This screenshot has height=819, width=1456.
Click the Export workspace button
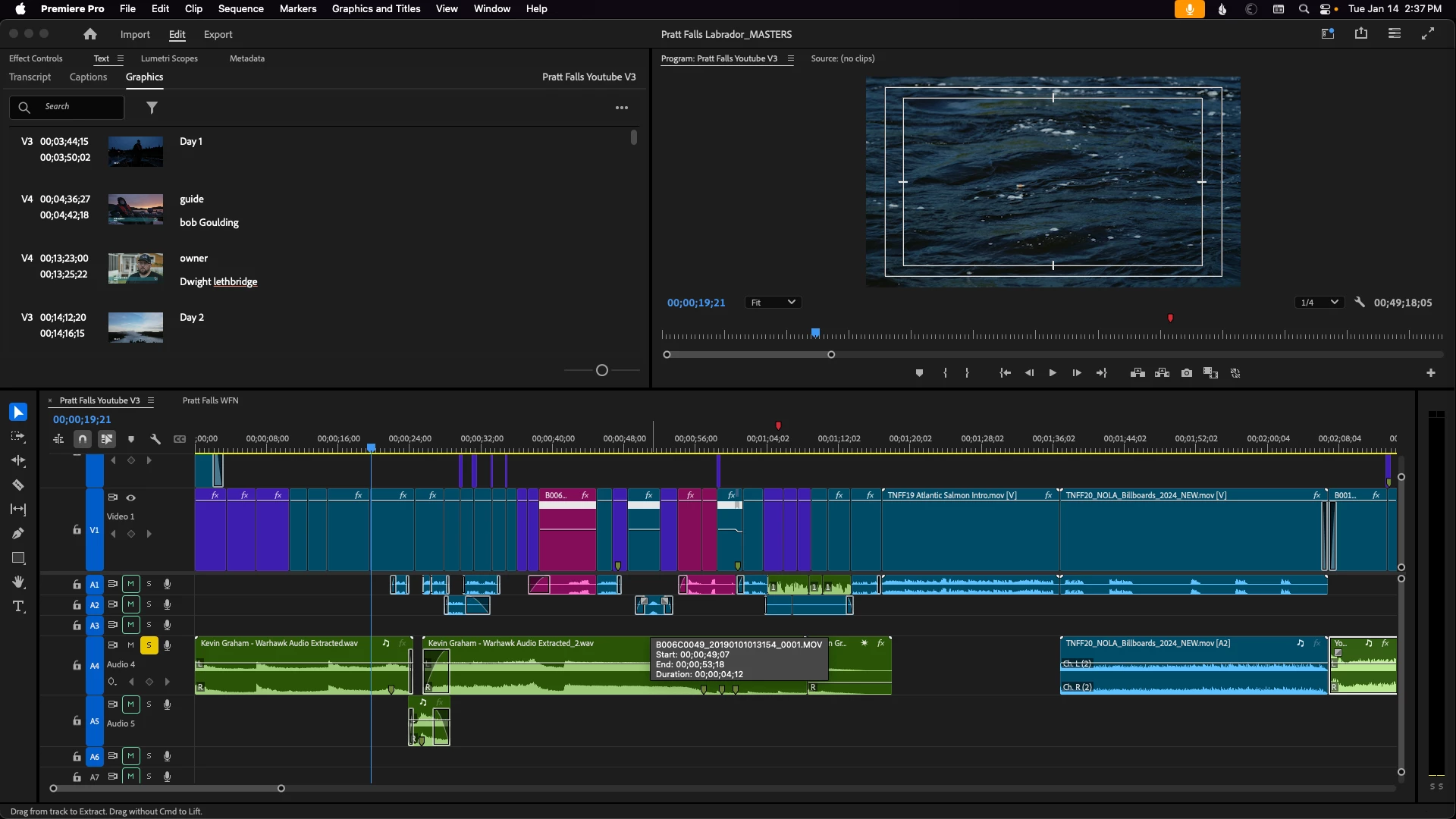(218, 35)
